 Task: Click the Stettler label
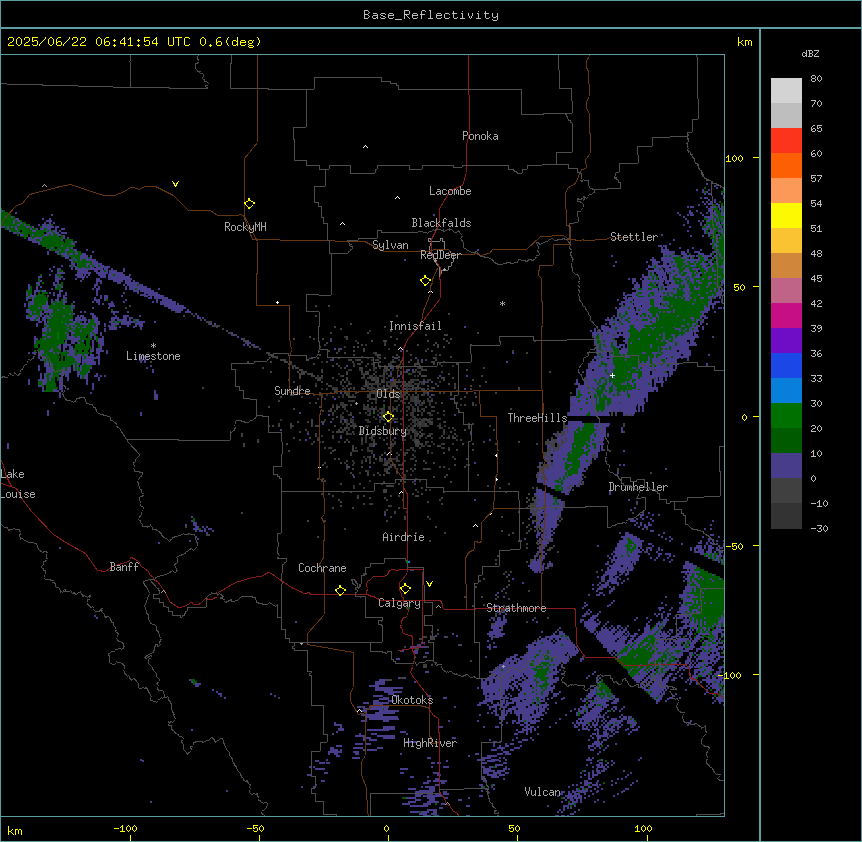click(x=634, y=237)
